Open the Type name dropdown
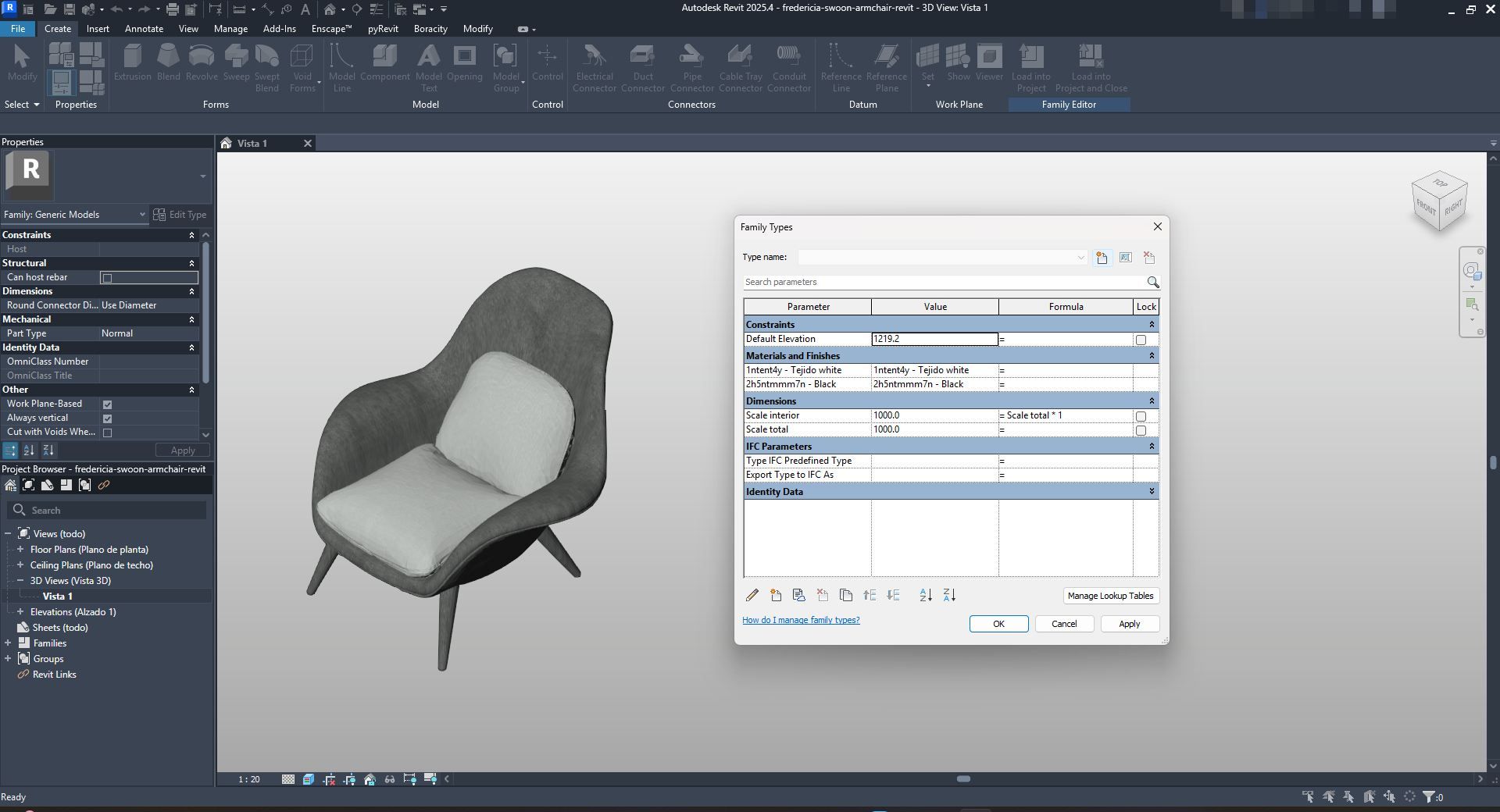 1080,258
